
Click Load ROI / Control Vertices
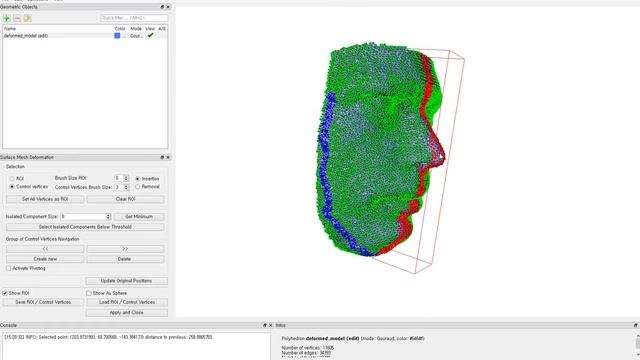[x=127, y=302]
